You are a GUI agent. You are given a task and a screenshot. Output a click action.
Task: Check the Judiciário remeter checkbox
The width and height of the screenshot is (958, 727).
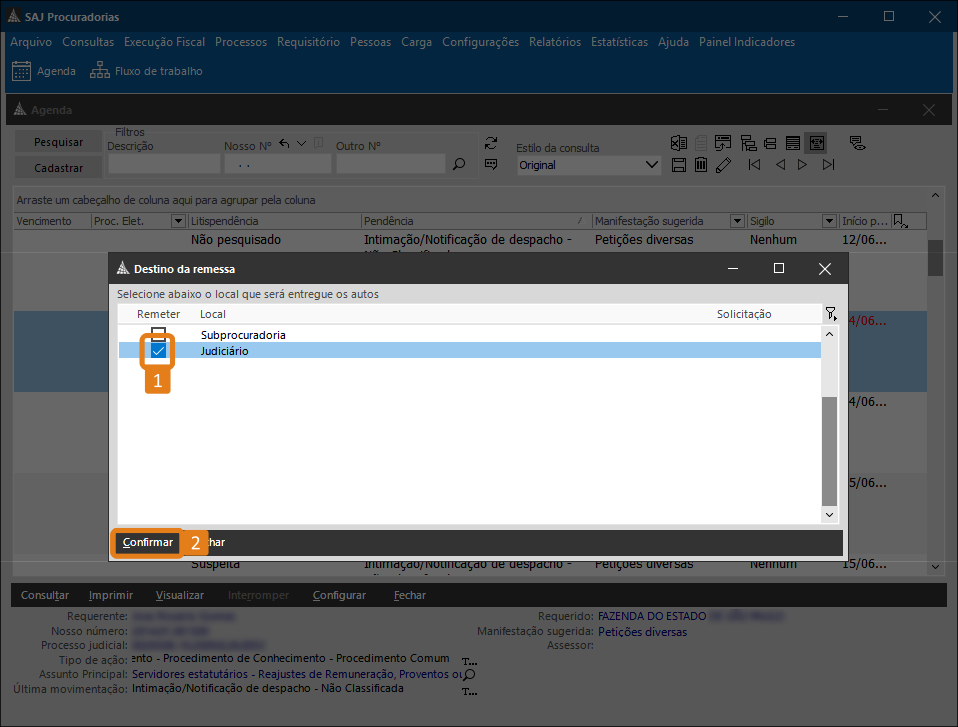click(x=158, y=351)
